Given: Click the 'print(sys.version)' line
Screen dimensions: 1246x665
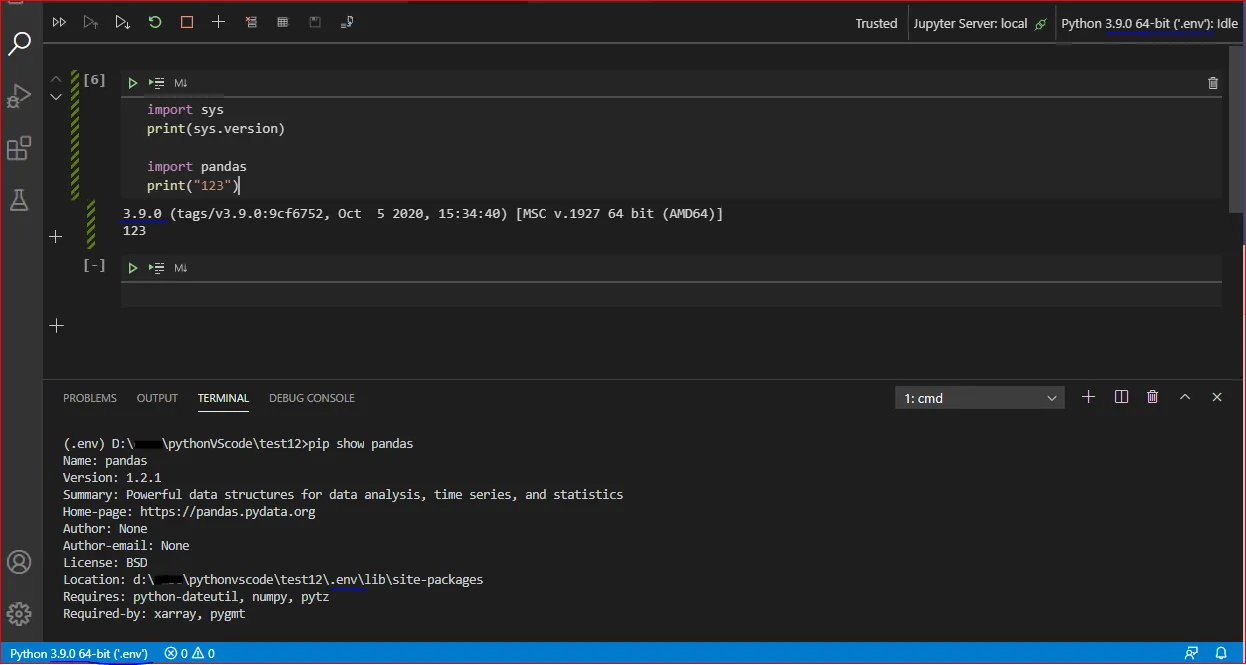Looking at the screenshot, I should [x=215, y=129].
